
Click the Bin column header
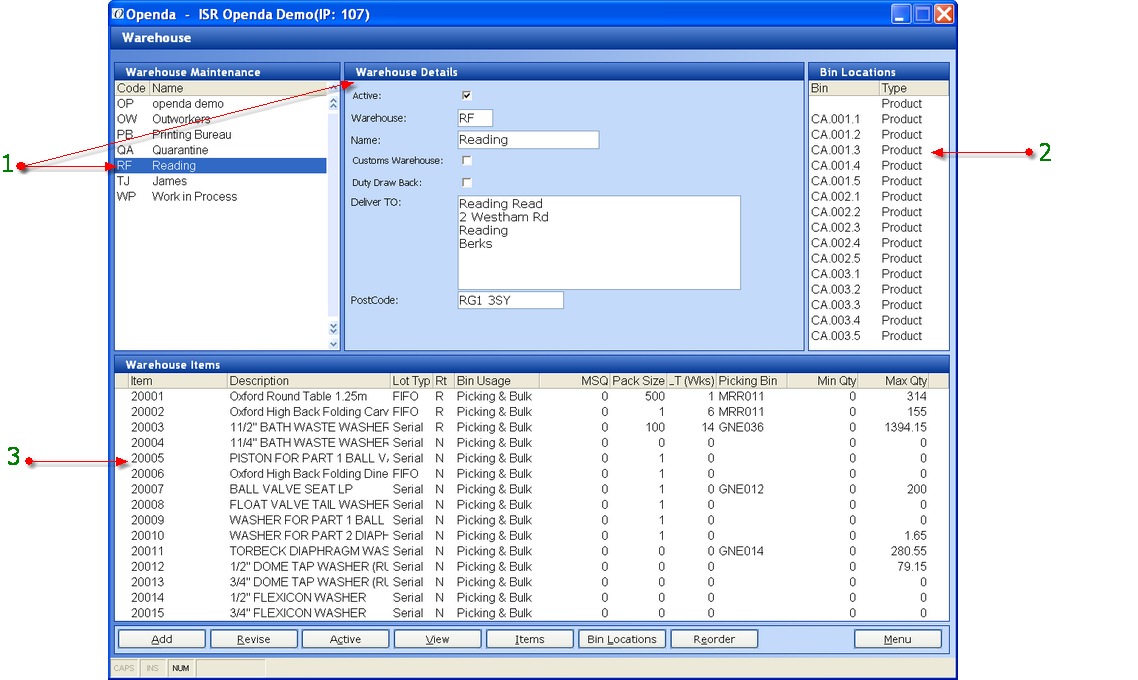tap(844, 88)
